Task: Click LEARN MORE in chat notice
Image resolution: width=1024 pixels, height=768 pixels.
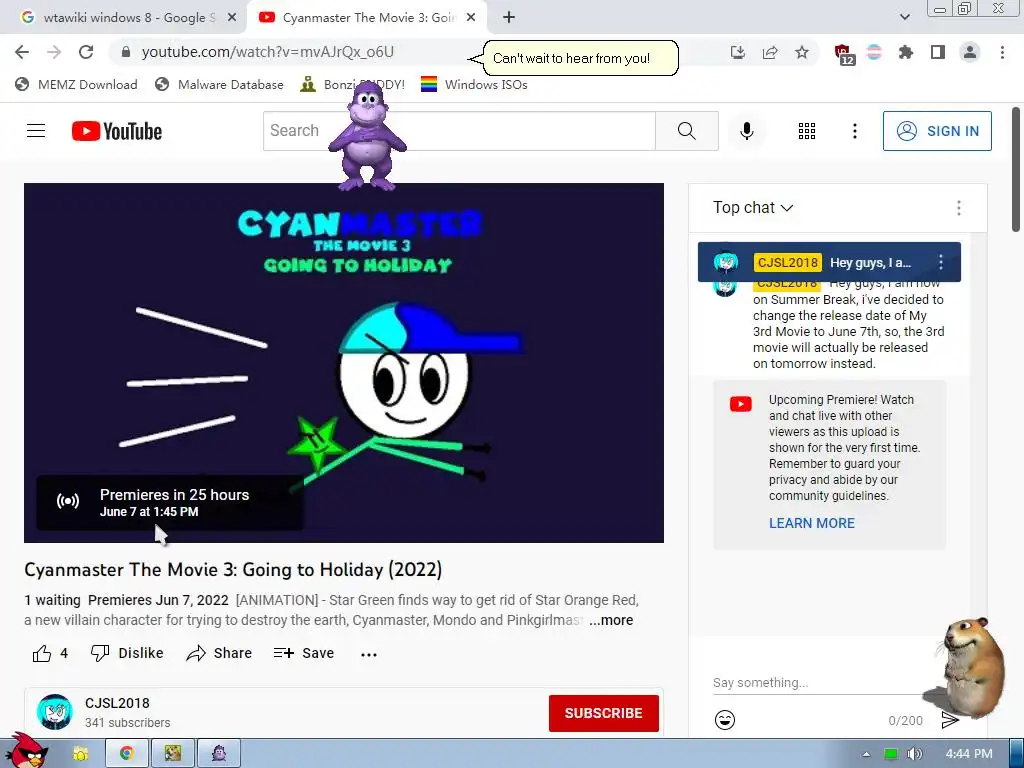Action: (812, 523)
